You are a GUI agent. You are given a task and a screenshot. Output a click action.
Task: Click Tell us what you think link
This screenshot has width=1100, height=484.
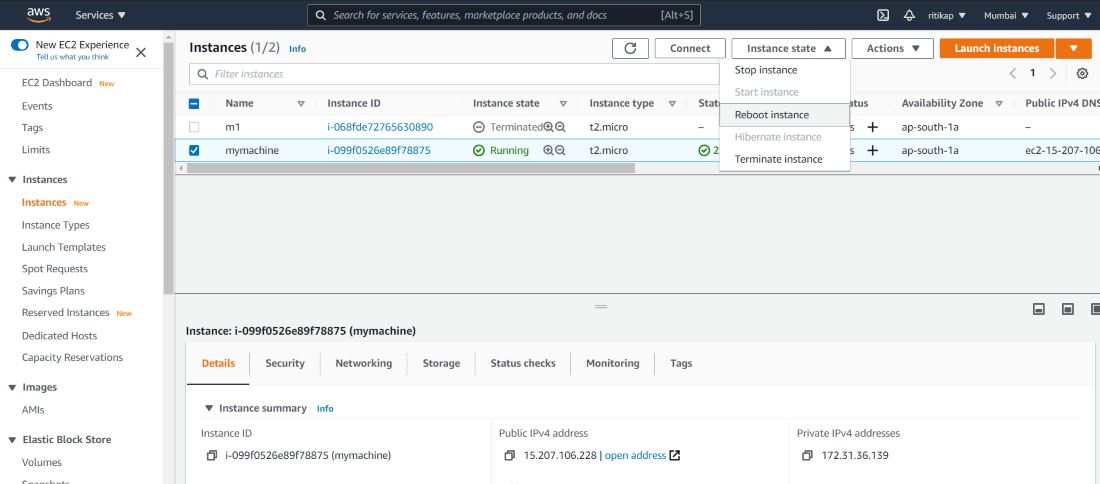click(x=72, y=57)
